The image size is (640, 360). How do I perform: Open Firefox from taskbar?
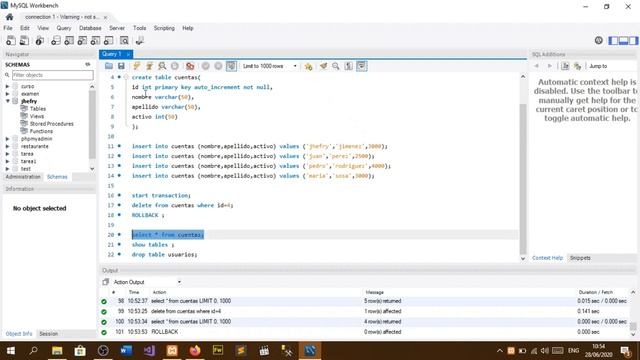point(195,351)
